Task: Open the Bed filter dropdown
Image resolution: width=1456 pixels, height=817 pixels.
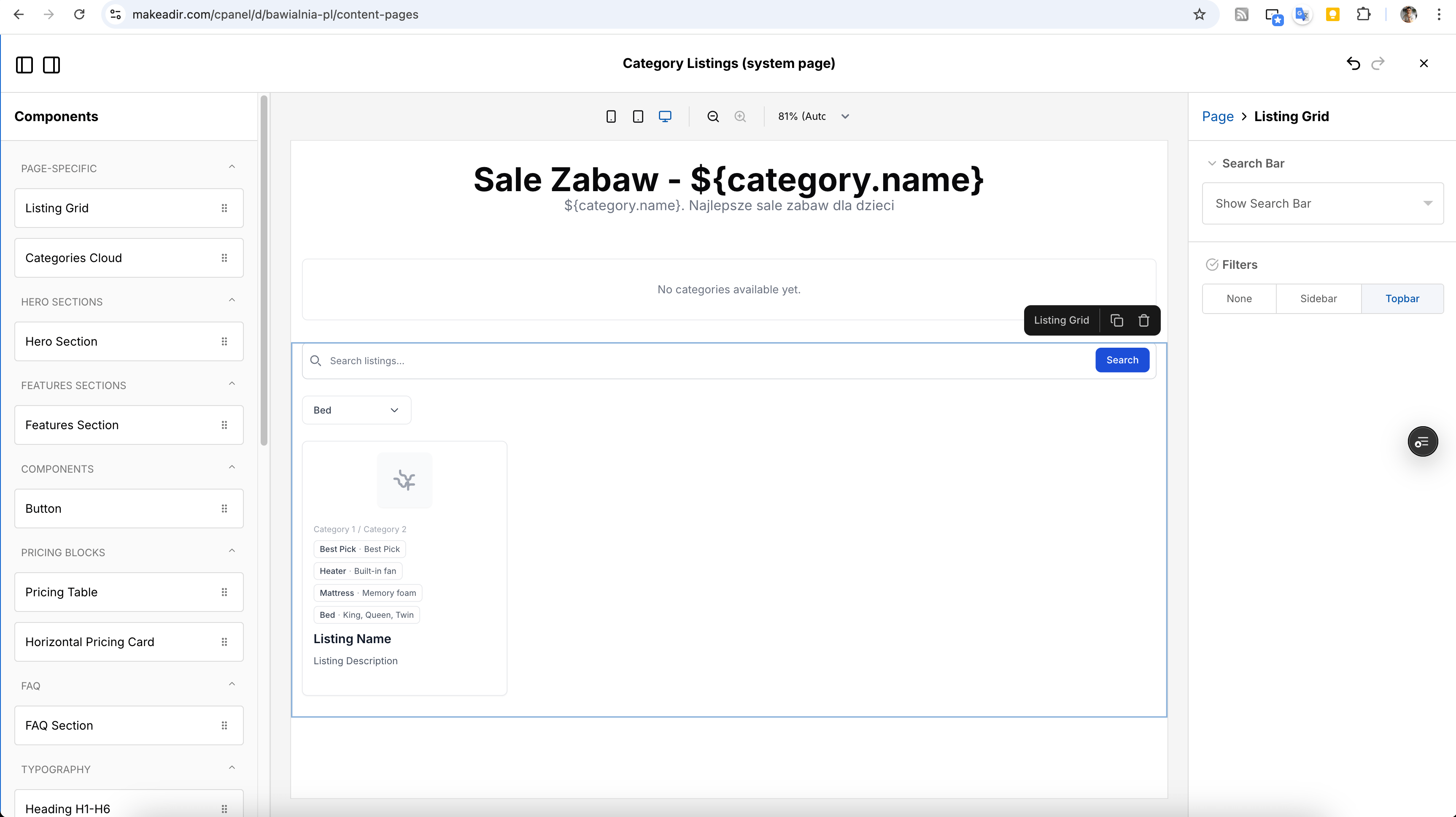Action: pyautogui.click(x=356, y=410)
